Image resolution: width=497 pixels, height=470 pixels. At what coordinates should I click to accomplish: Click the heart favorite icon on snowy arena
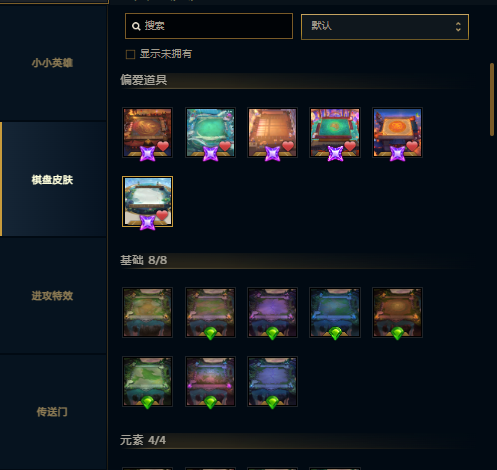(x=162, y=215)
